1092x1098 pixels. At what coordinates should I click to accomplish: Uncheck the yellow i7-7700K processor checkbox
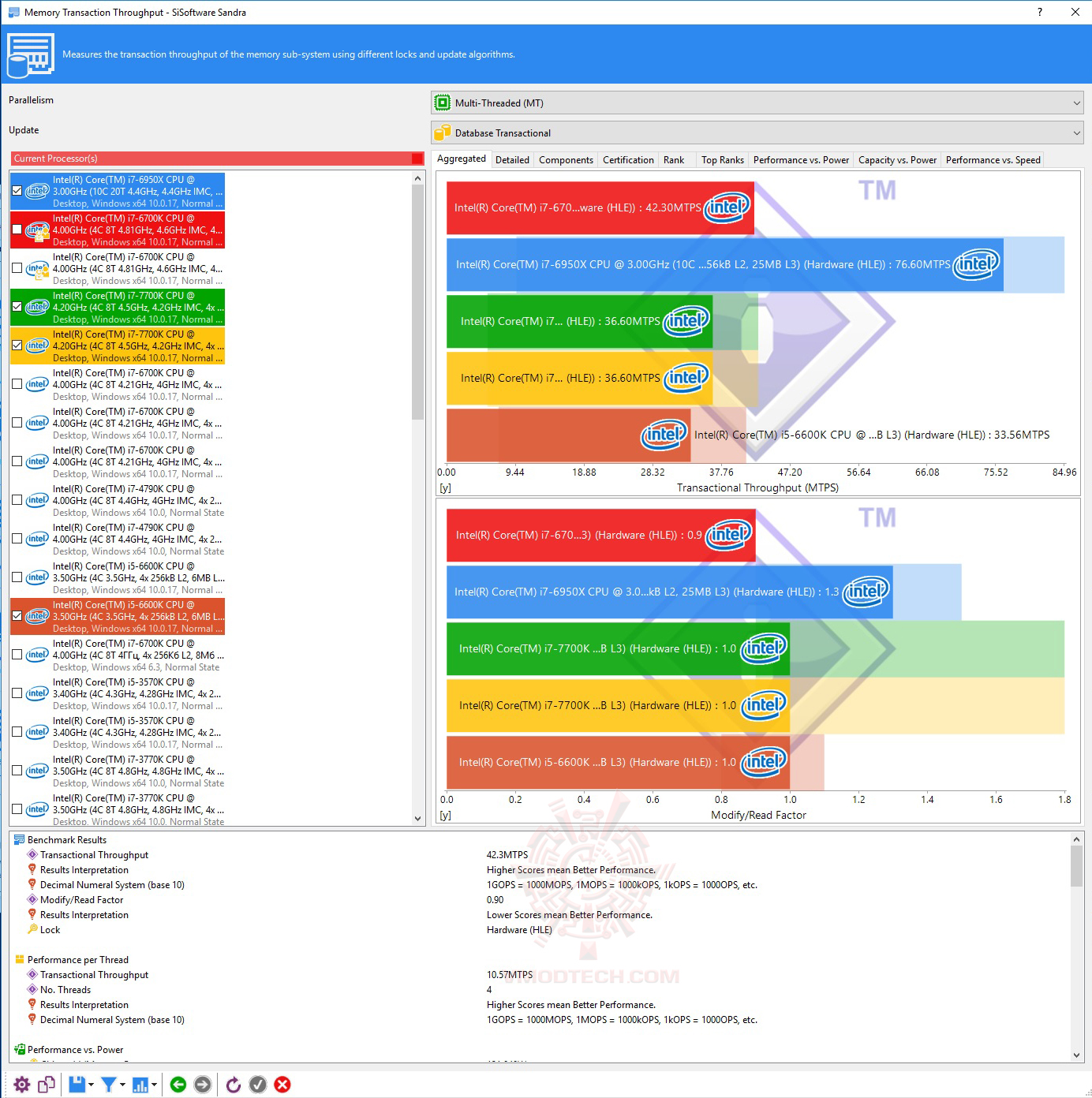[x=17, y=345]
